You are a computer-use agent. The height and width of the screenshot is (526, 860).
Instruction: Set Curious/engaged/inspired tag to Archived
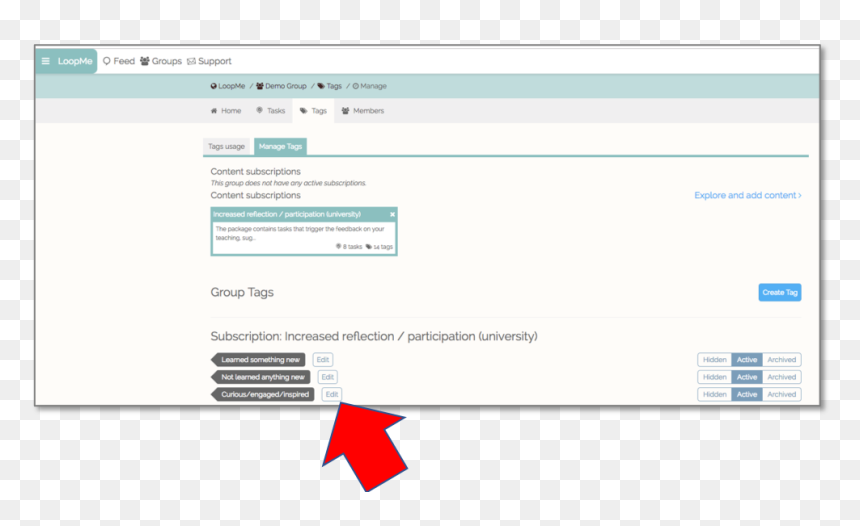click(x=782, y=394)
